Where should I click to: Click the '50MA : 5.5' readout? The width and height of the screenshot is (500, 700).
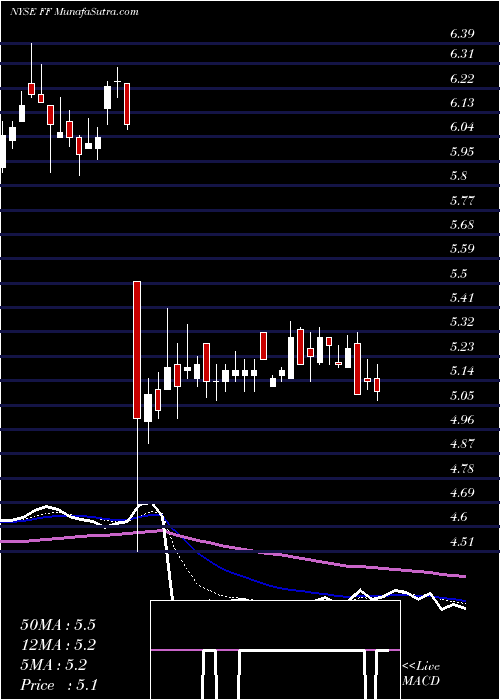point(58,625)
